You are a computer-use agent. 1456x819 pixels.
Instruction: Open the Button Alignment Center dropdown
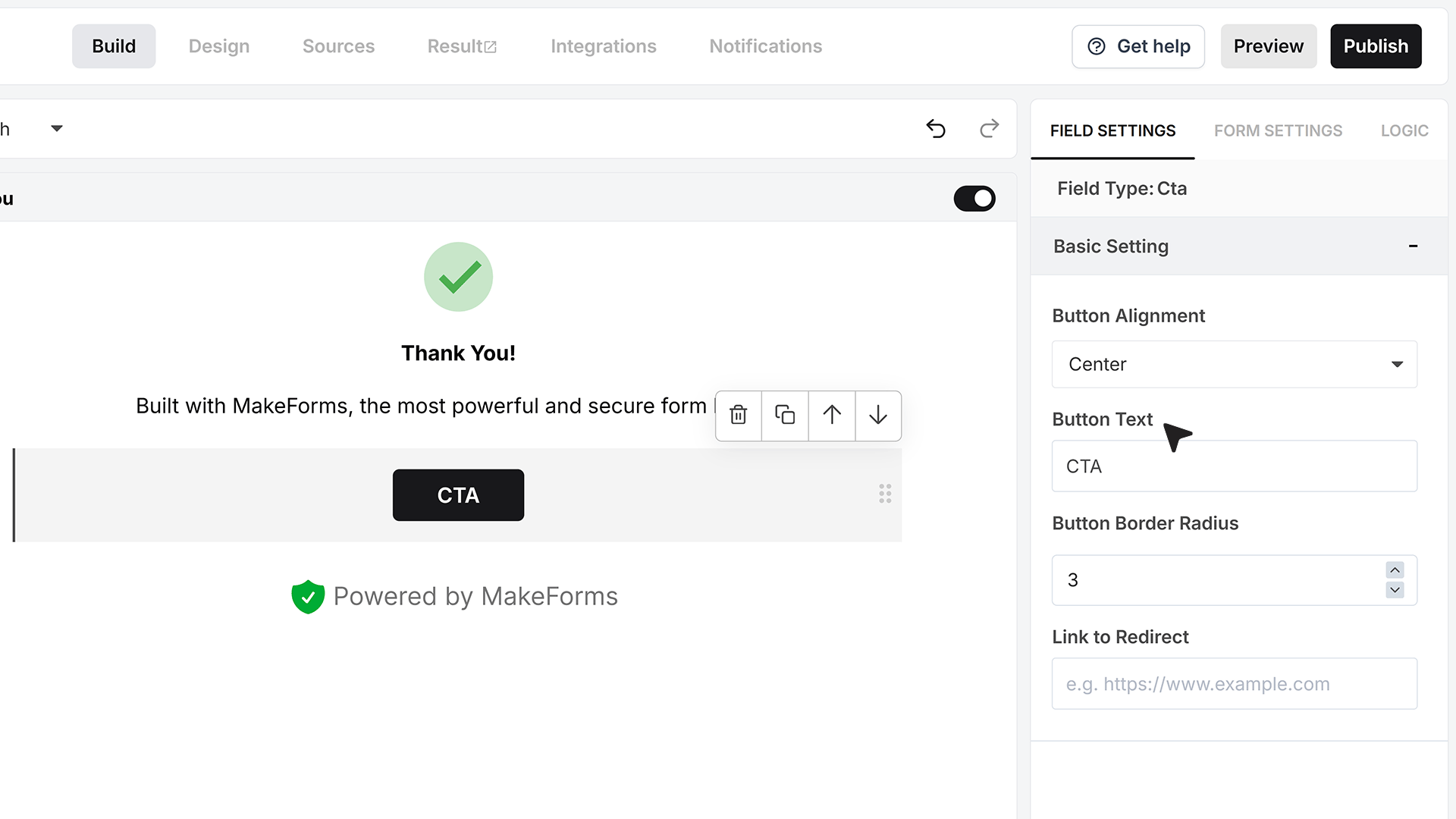[x=1235, y=365]
